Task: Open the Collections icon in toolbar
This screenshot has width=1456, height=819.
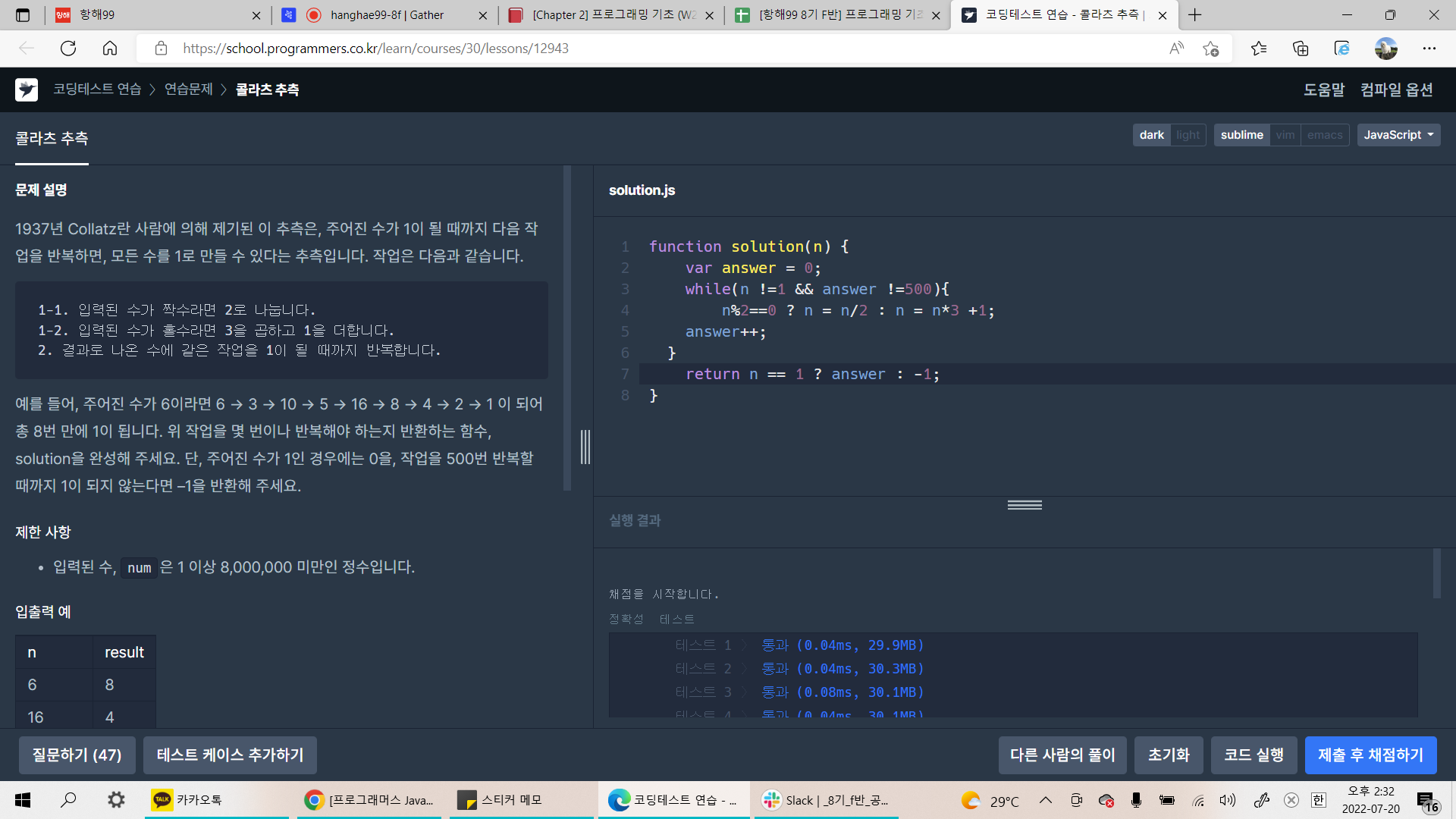Action: 1301,49
